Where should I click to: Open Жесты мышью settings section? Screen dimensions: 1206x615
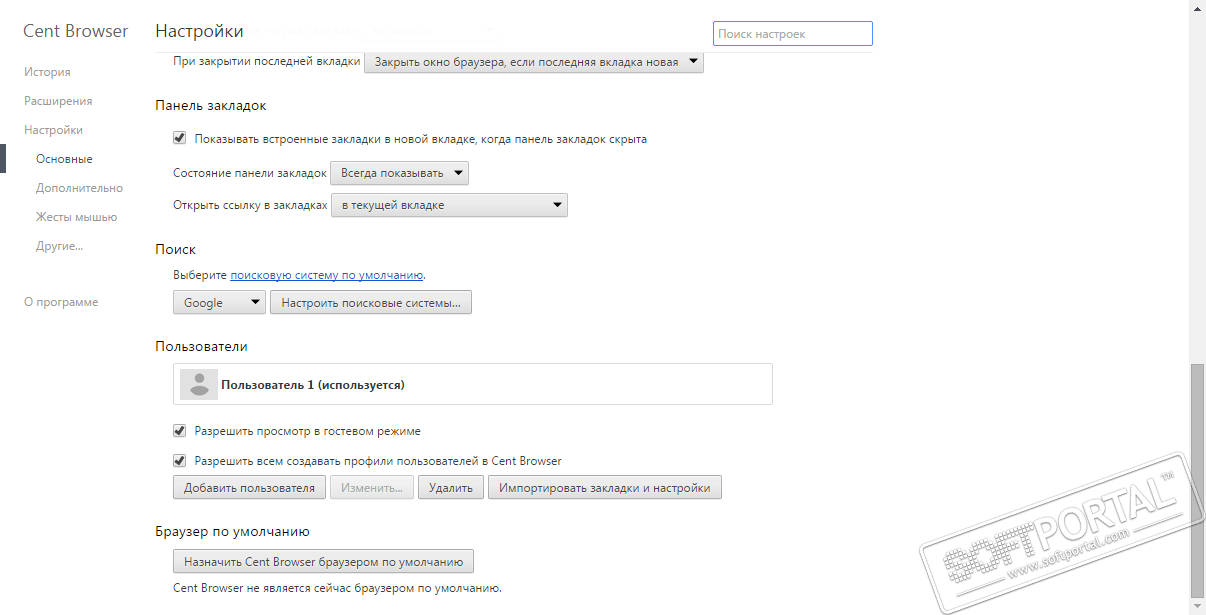tap(76, 217)
